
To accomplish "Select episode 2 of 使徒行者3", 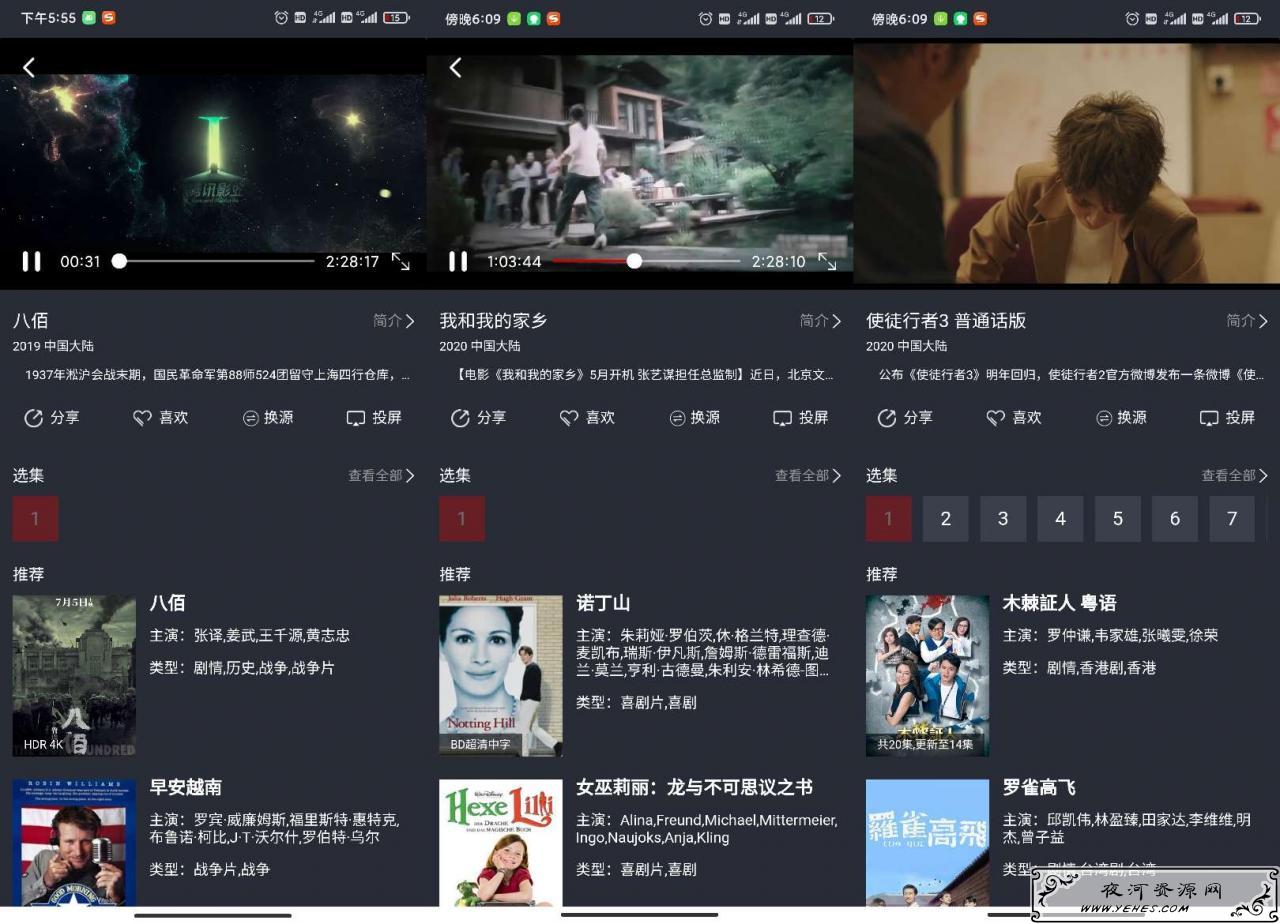I will click(x=945, y=518).
